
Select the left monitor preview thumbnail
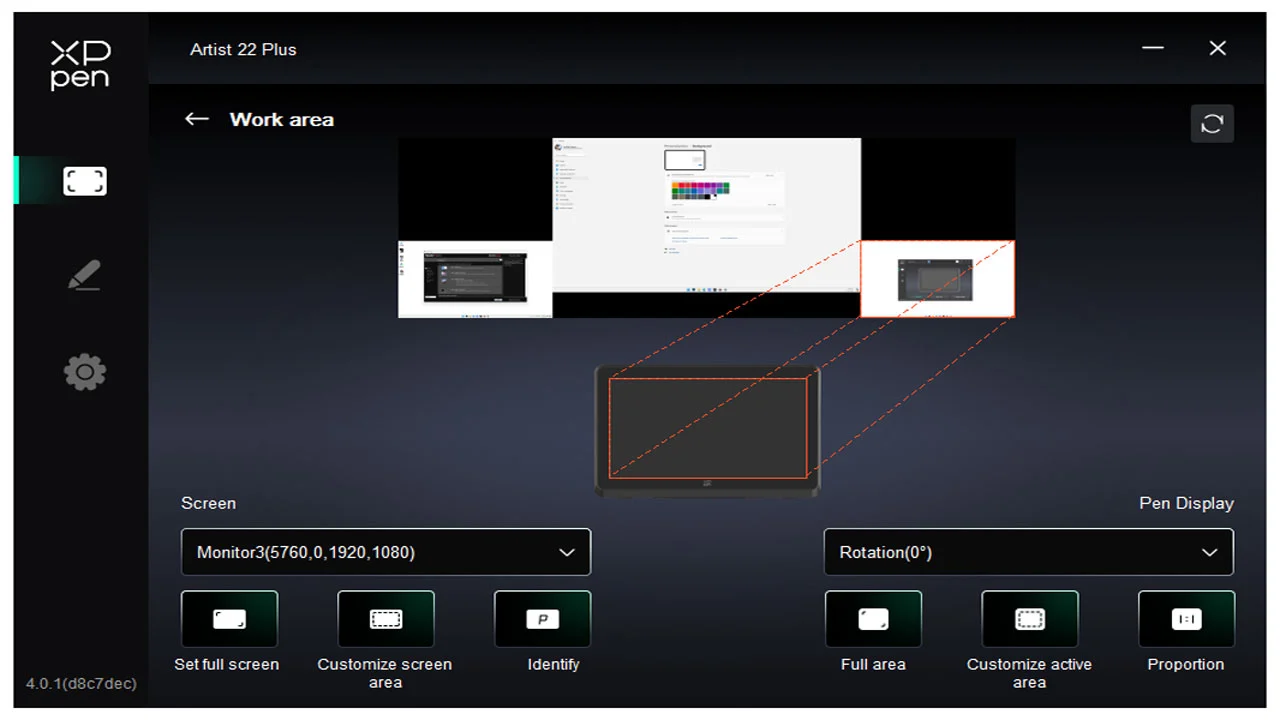tap(475, 279)
